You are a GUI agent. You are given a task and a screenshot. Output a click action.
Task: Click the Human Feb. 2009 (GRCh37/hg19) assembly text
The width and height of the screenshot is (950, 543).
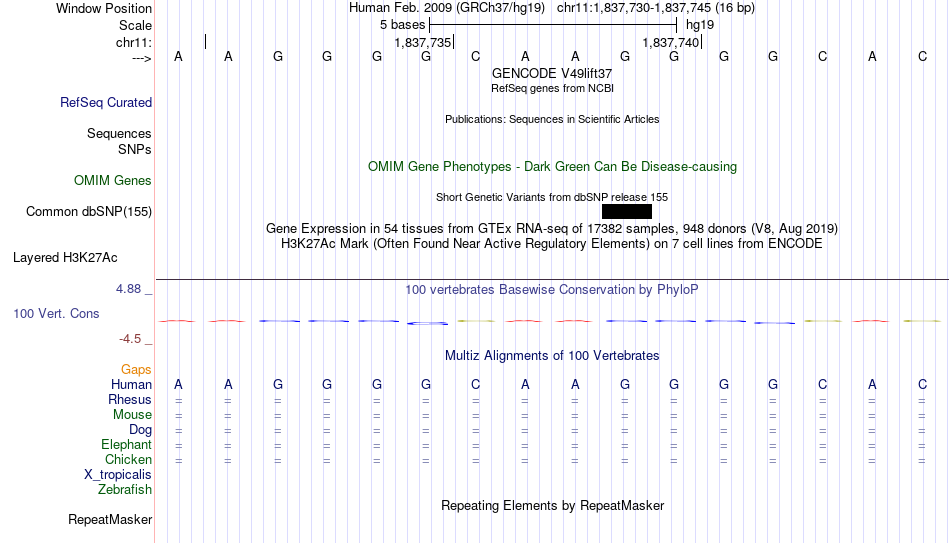pos(447,8)
